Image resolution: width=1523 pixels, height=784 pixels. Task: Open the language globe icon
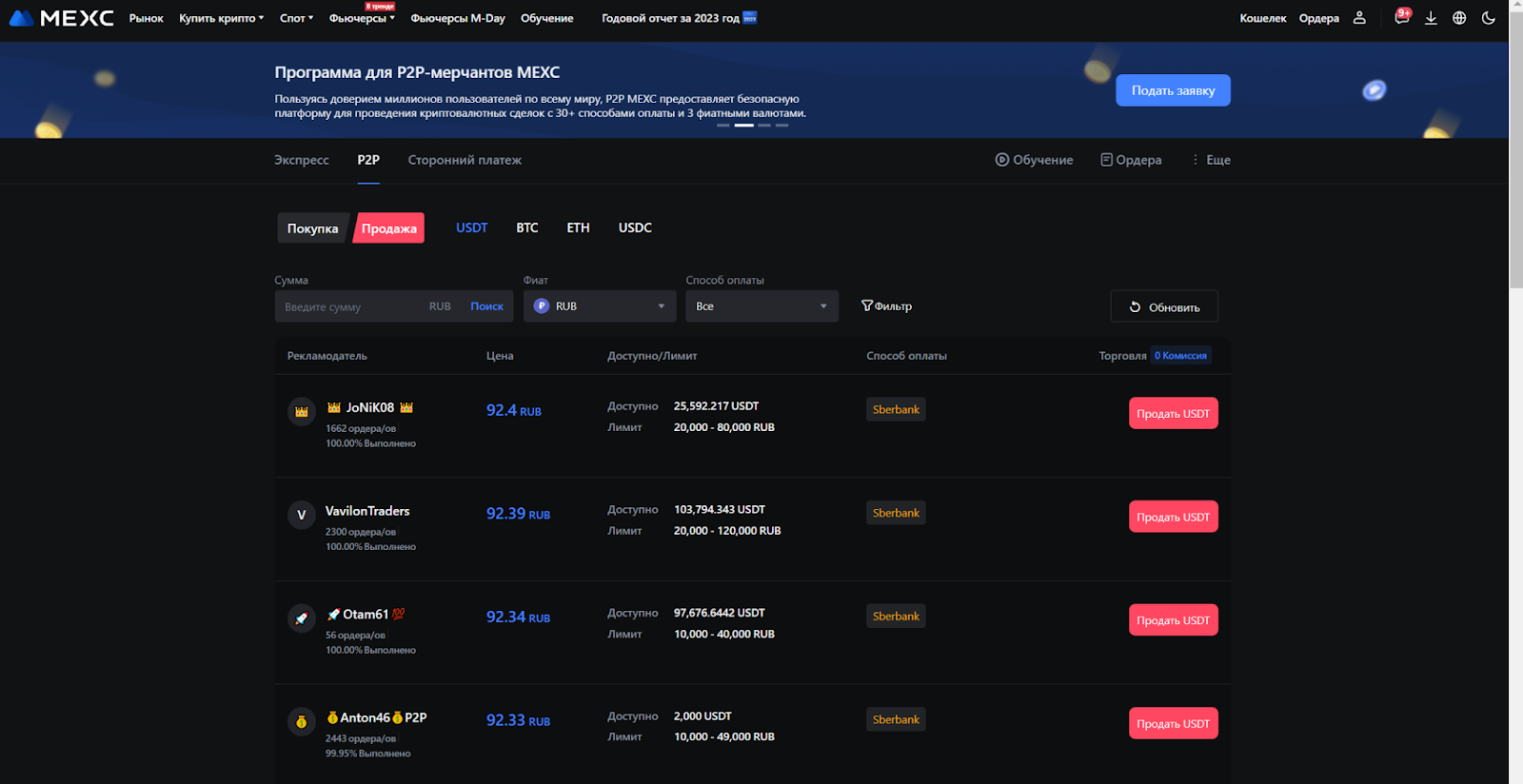click(1459, 18)
